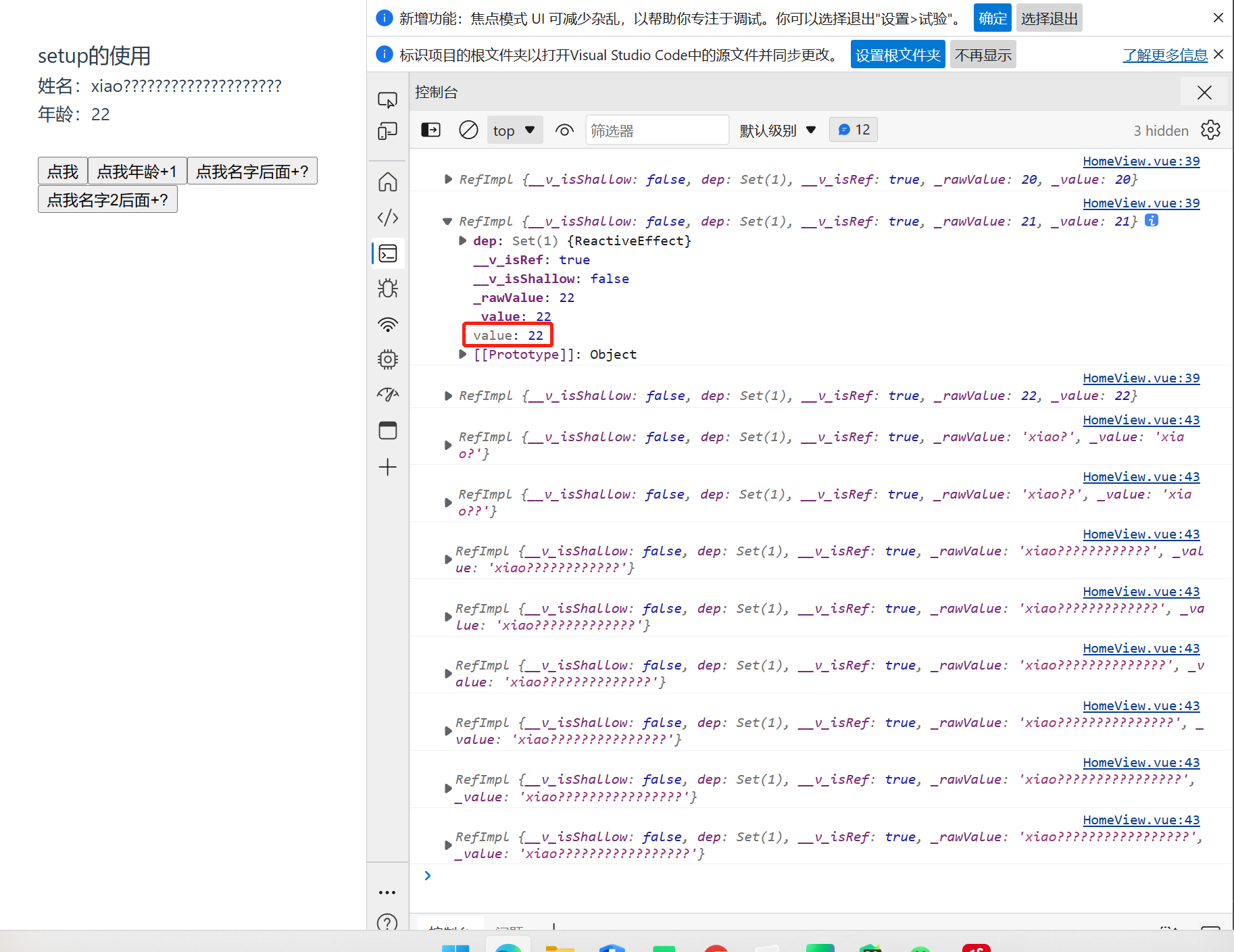Open the Application panel icon
Screen dimensions: 1234x952
pyautogui.click(x=388, y=430)
